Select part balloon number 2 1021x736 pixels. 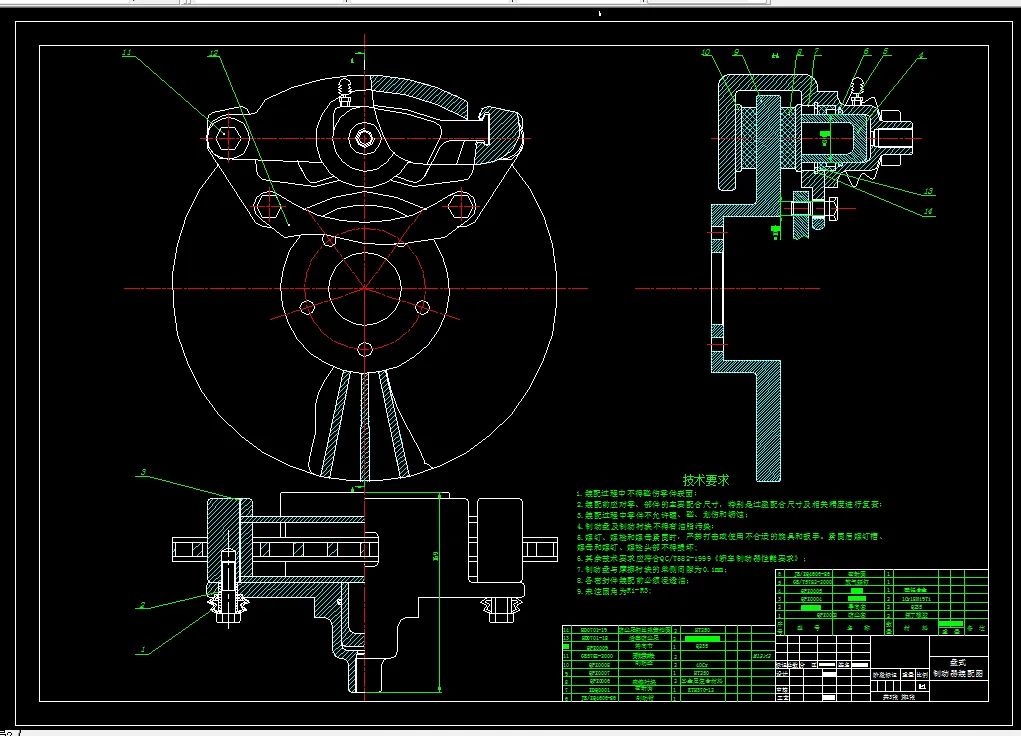point(143,605)
